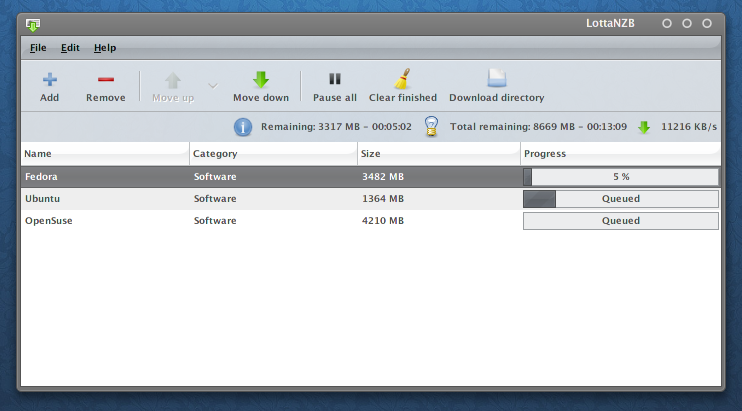This screenshot has width=742, height=411.
Task: Sort by the Progress column header
Action: tap(620, 154)
